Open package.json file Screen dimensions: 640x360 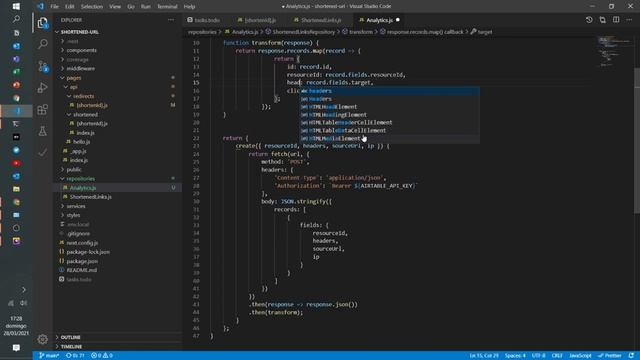tap(82, 261)
